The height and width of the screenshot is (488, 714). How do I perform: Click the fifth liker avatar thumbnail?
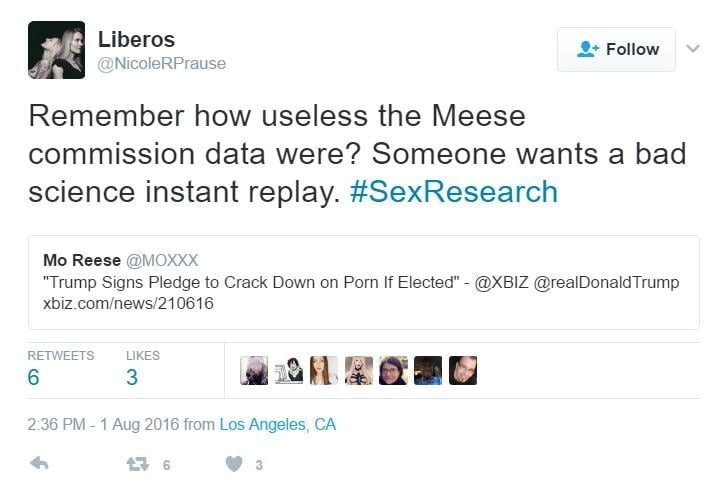393,370
